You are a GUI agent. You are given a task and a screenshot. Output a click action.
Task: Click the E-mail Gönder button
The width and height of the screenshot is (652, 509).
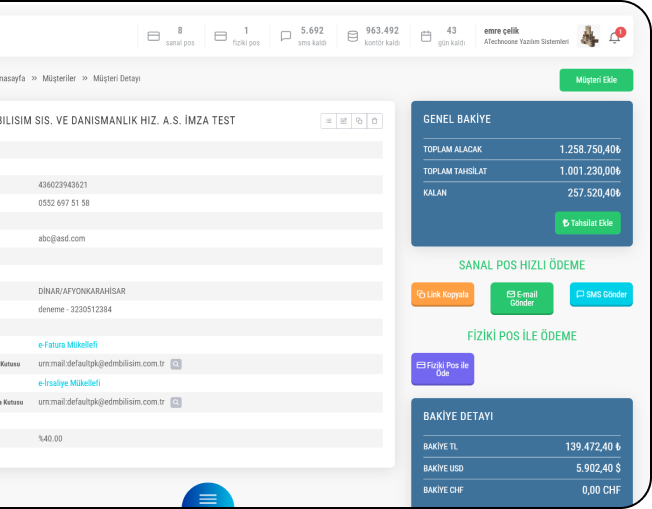522,299
